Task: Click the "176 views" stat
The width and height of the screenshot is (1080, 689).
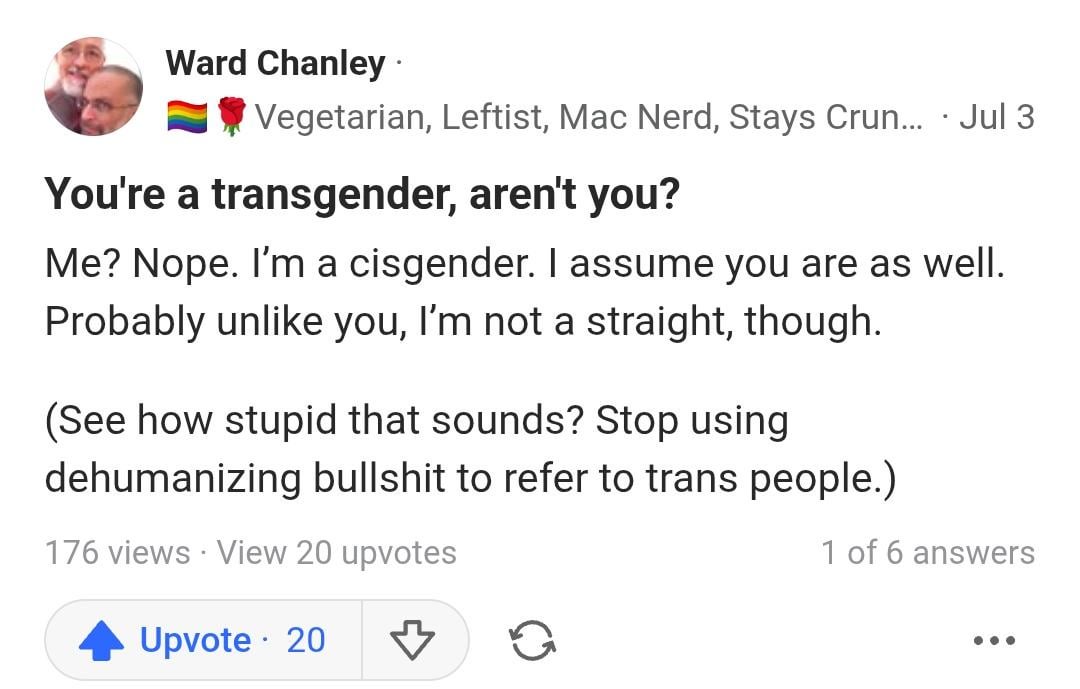Action: point(117,552)
